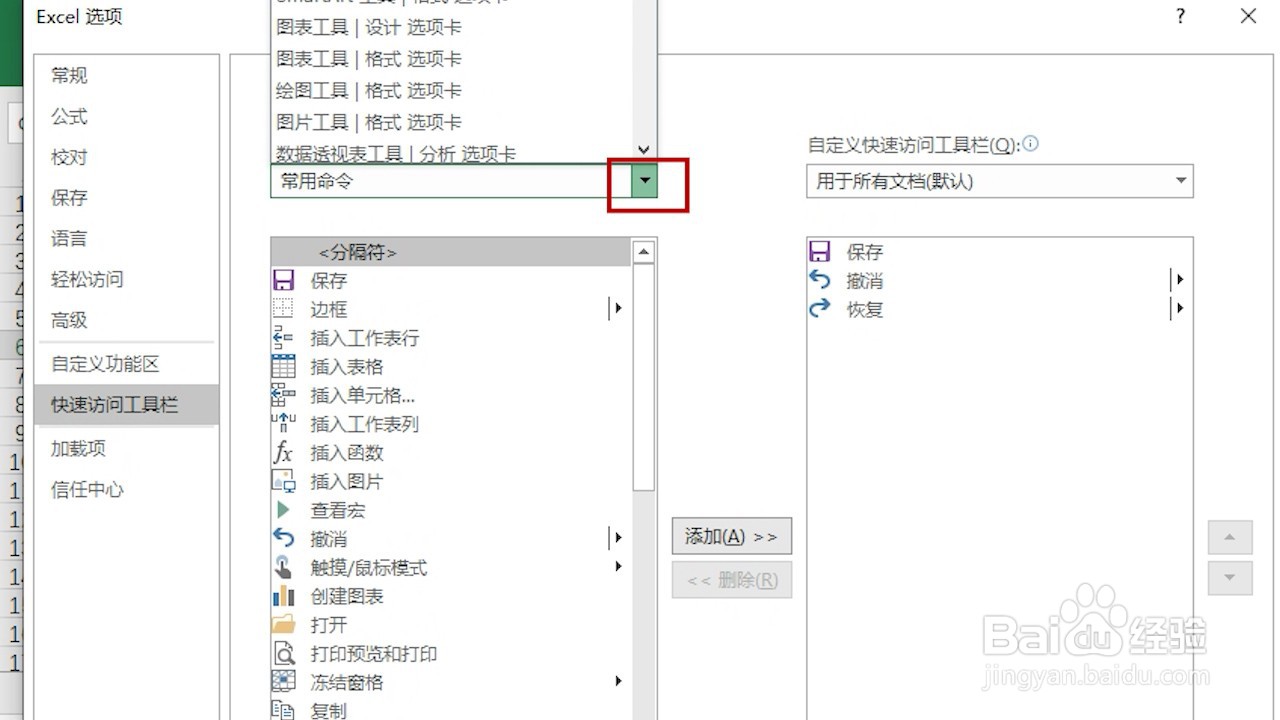Select 撤消 in the Quick Access Toolbar list
The image size is (1280, 720).
866,280
